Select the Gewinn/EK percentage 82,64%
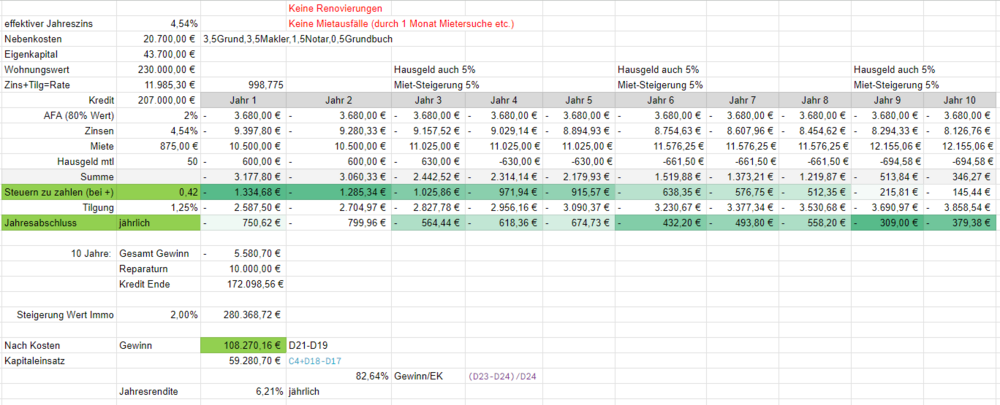 point(374,376)
